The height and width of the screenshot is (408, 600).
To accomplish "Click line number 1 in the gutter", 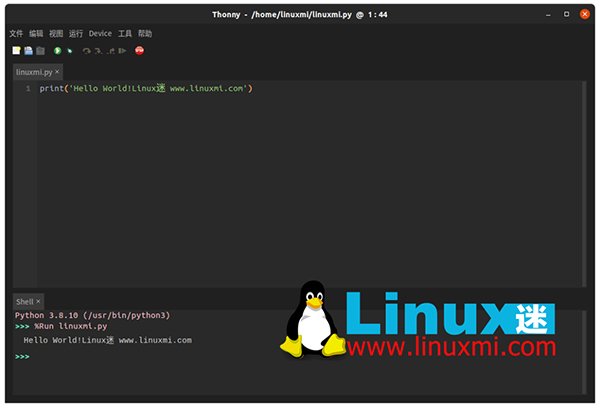I will pos(28,88).
